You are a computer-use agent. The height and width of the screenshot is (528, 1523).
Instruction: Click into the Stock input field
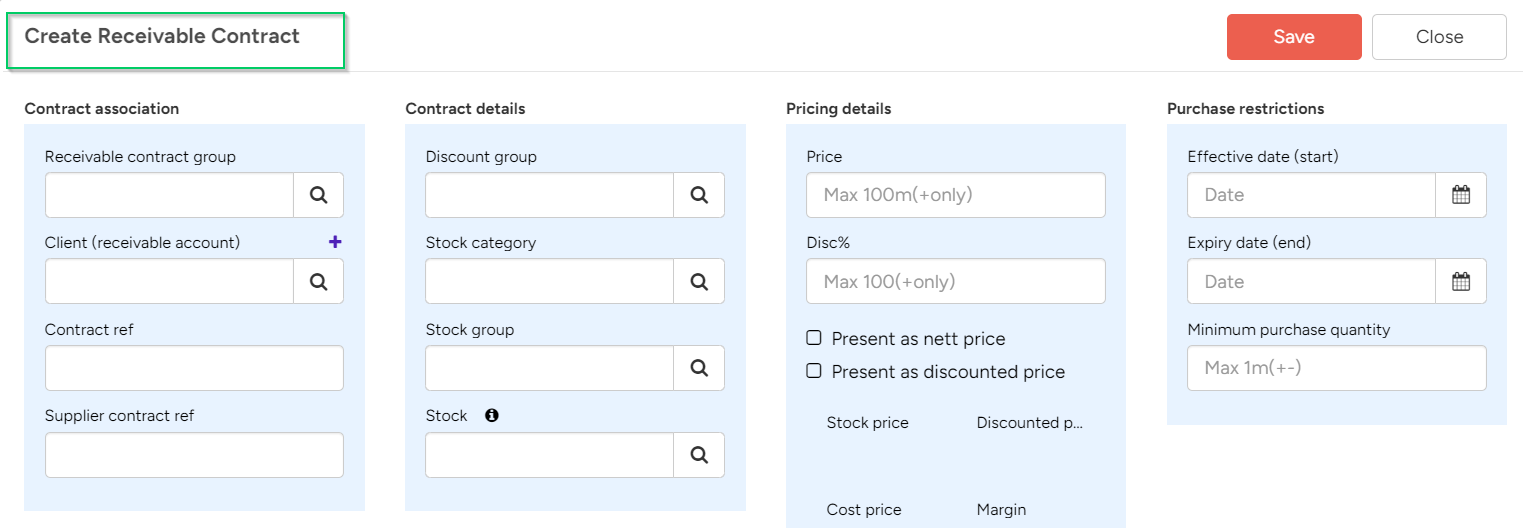[550, 455]
